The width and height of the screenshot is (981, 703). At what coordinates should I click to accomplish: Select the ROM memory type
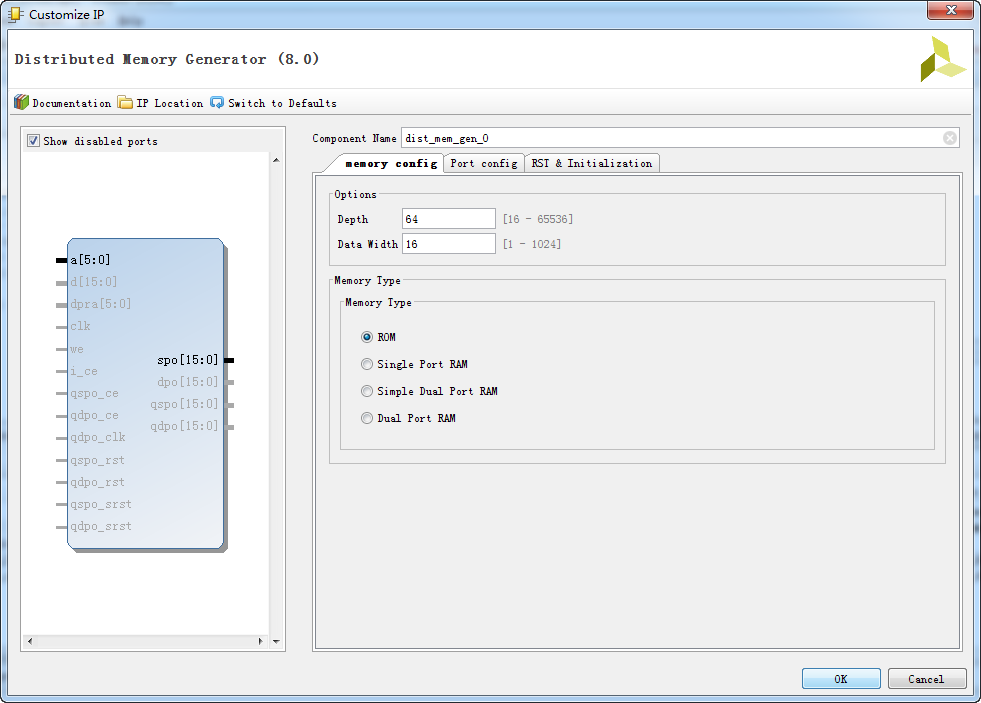367,337
